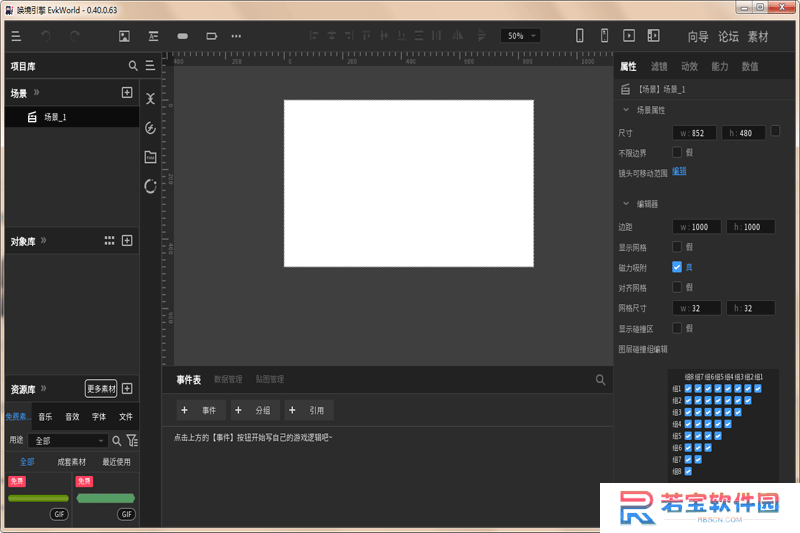Select the first green GIF thumbnail
This screenshot has width=800, height=533.
coord(38,498)
